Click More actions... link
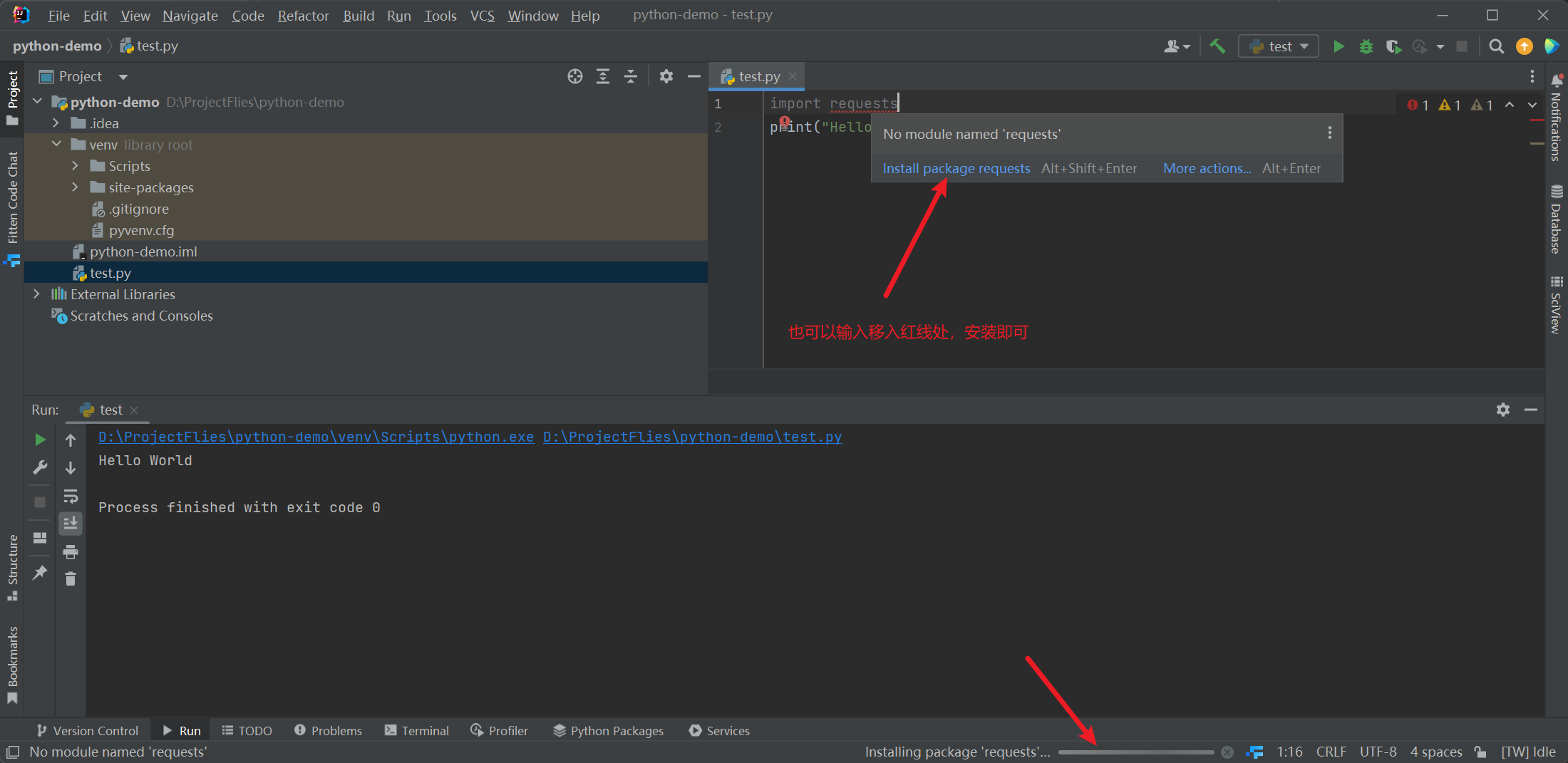 1207,168
